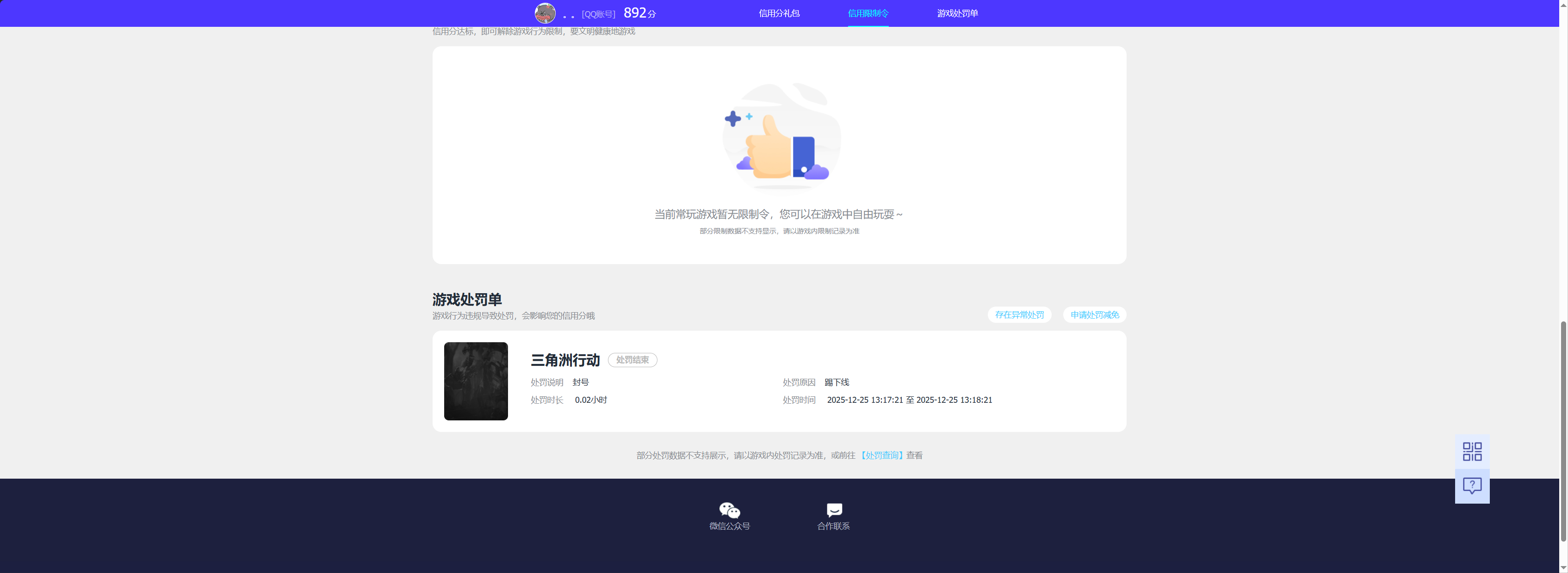Open the 【处罚查询】 link
This screenshot has width=1568, height=573.
click(881, 456)
